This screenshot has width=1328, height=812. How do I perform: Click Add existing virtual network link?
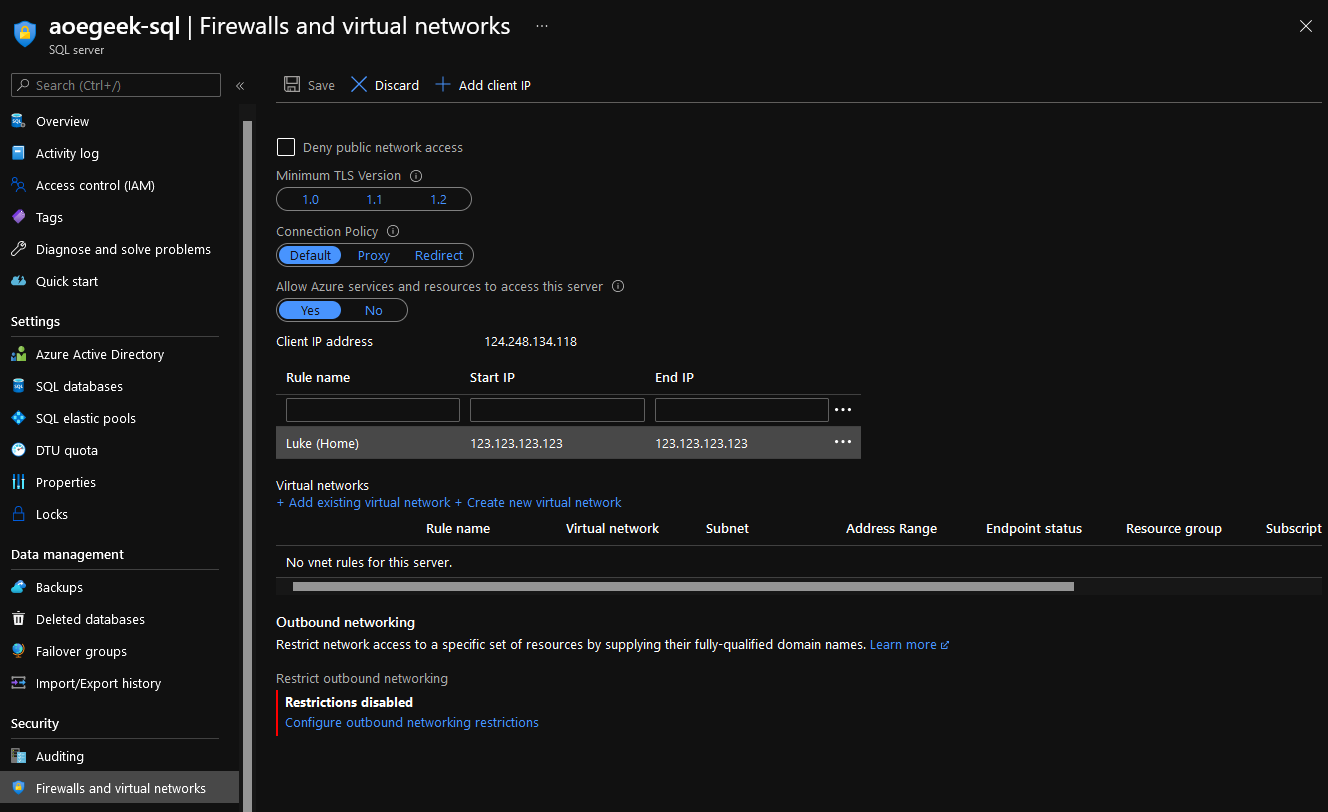point(364,503)
